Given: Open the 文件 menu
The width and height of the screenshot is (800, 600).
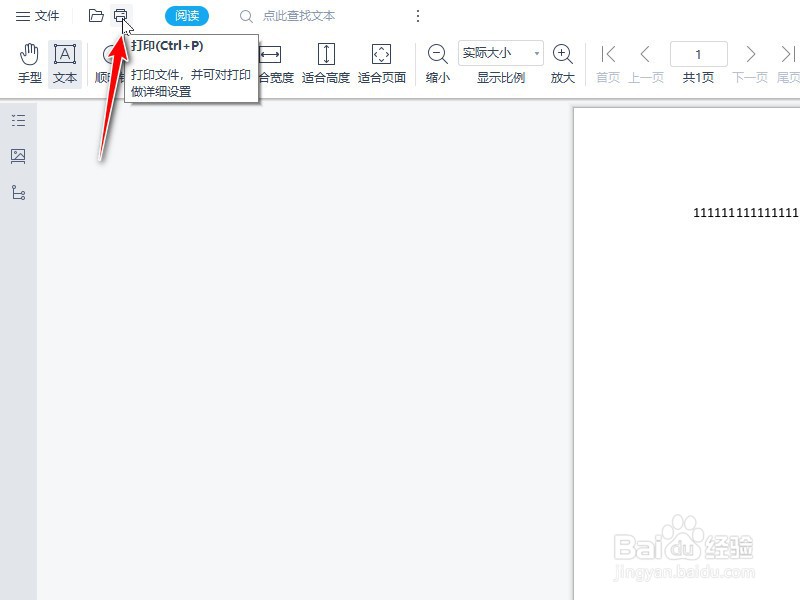Looking at the screenshot, I should pos(37,16).
